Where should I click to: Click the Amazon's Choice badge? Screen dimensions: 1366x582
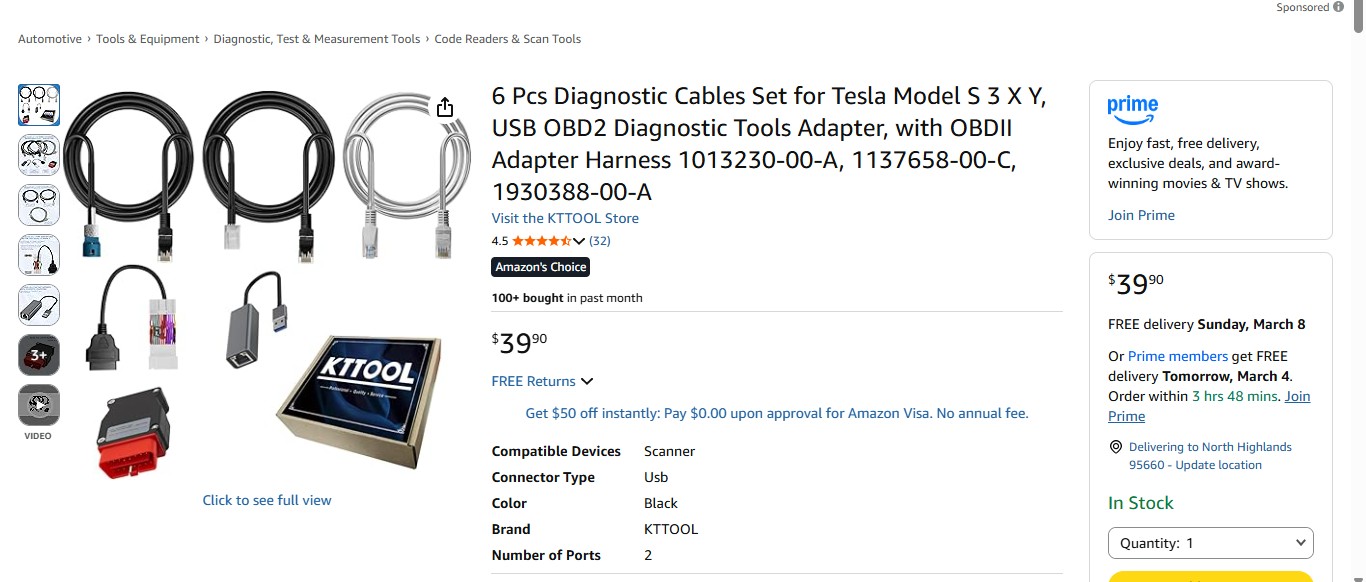click(540, 266)
